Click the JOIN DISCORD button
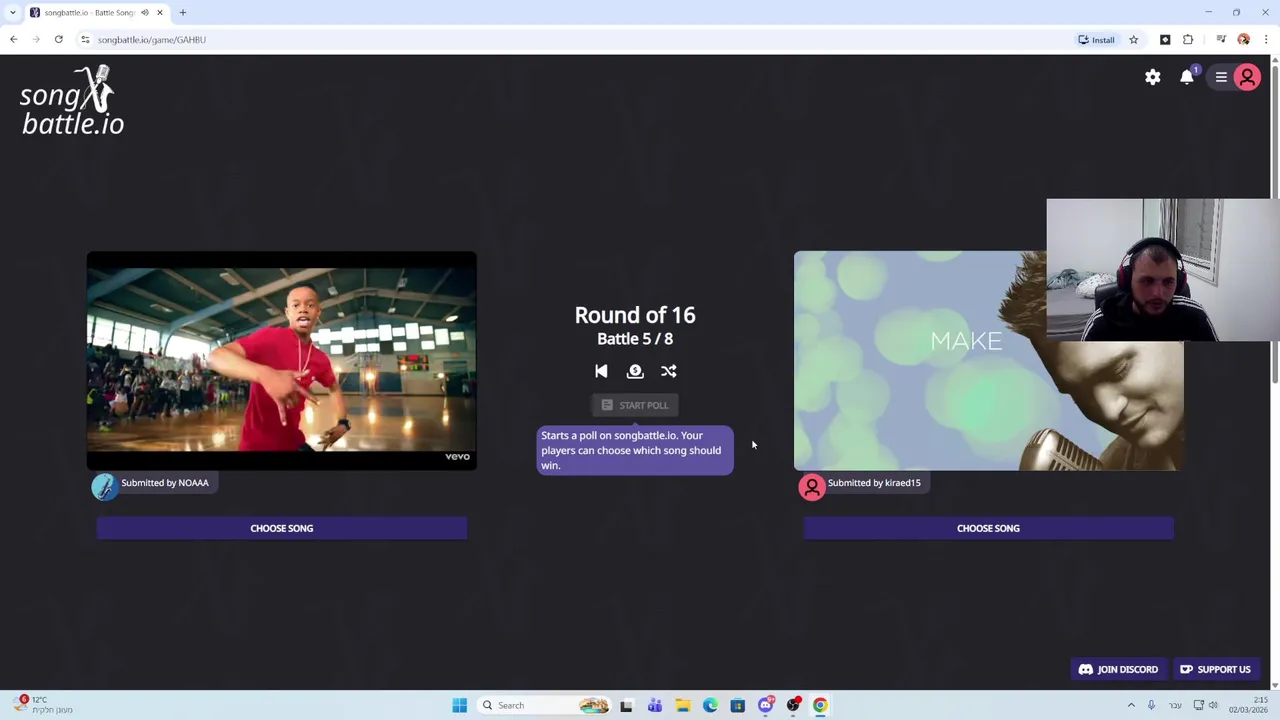The height and width of the screenshot is (720, 1280). pyautogui.click(x=1118, y=669)
